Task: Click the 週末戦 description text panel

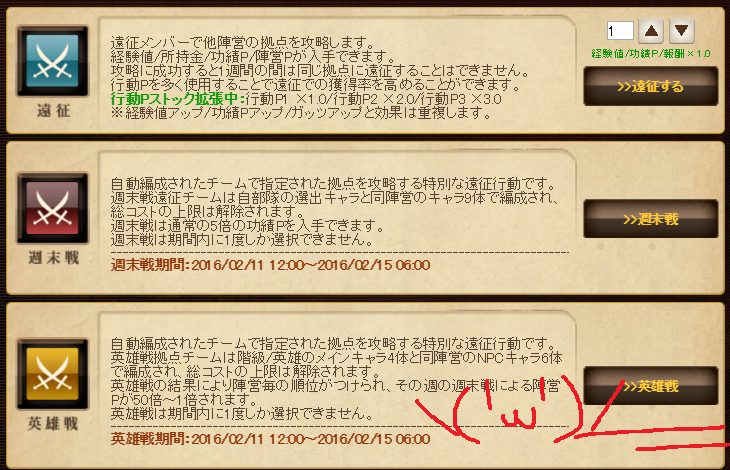Action: tap(338, 221)
